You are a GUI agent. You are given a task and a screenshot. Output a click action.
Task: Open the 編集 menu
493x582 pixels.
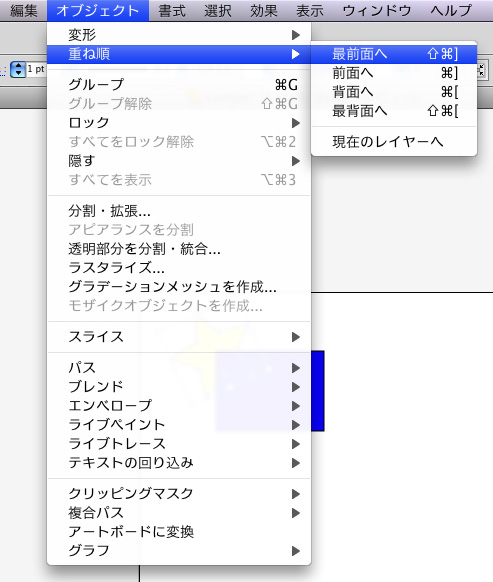point(24,10)
